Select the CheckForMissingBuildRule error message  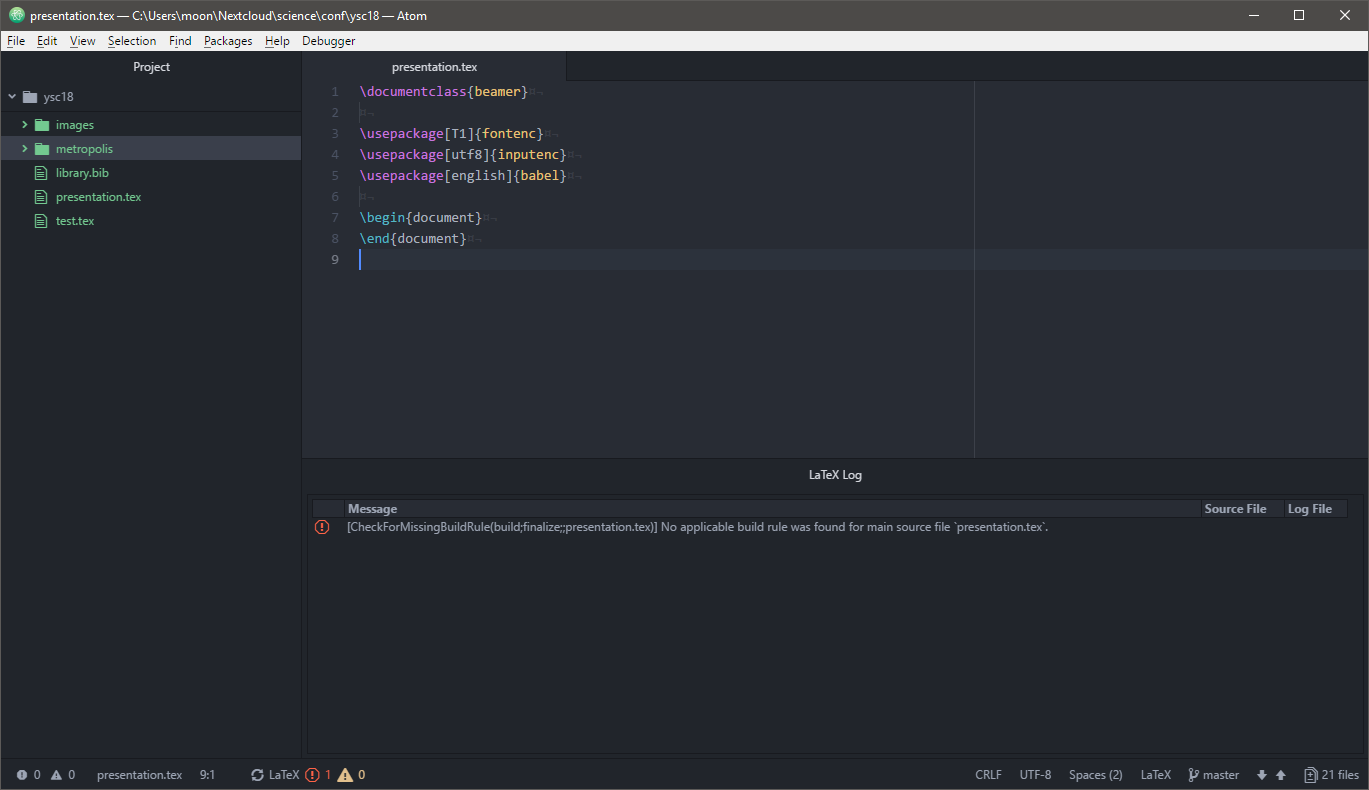[x=698, y=527]
